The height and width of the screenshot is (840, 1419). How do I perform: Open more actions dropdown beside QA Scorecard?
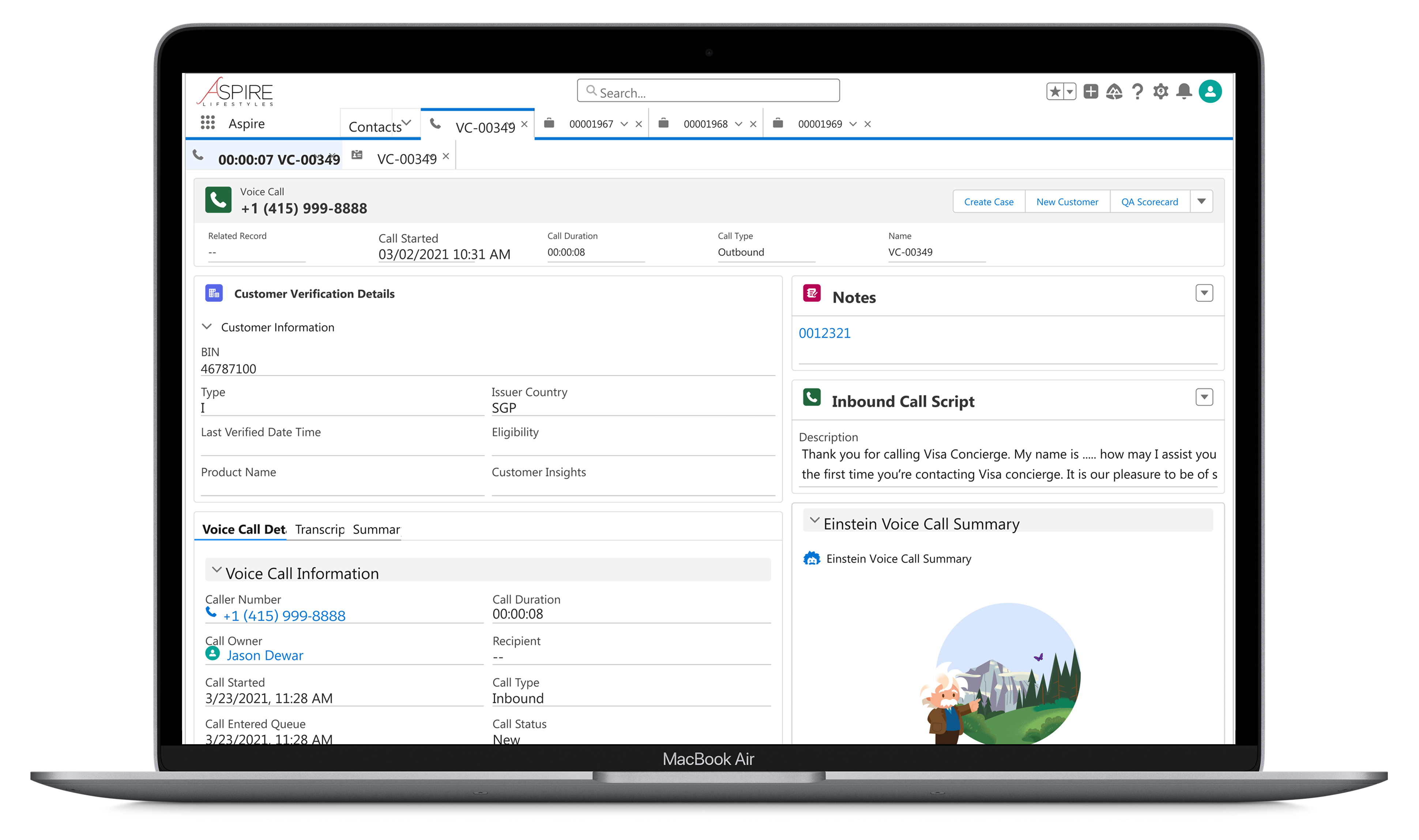click(x=1201, y=201)
